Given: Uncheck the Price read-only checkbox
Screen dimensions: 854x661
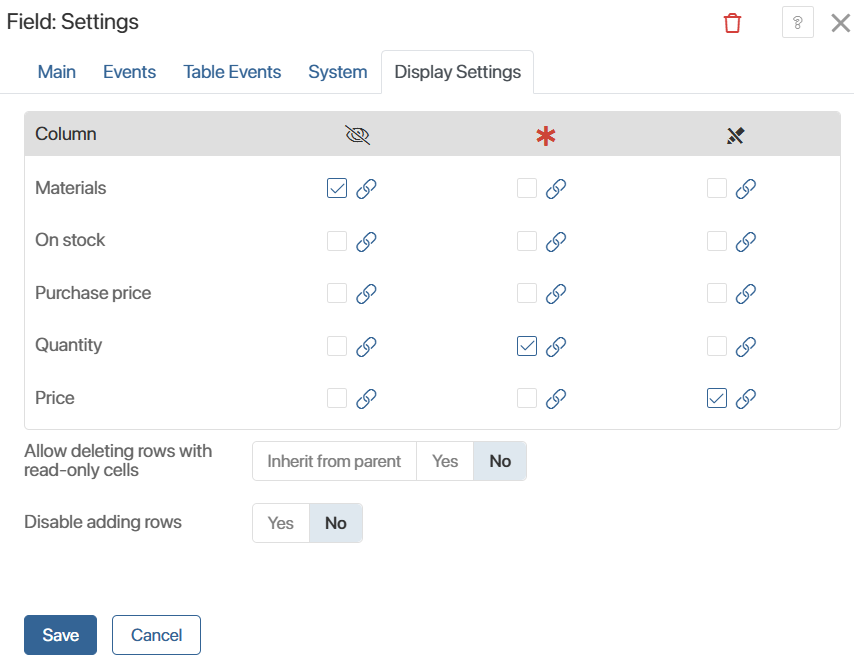Looking at the screenshot, I should pos(717,398).
